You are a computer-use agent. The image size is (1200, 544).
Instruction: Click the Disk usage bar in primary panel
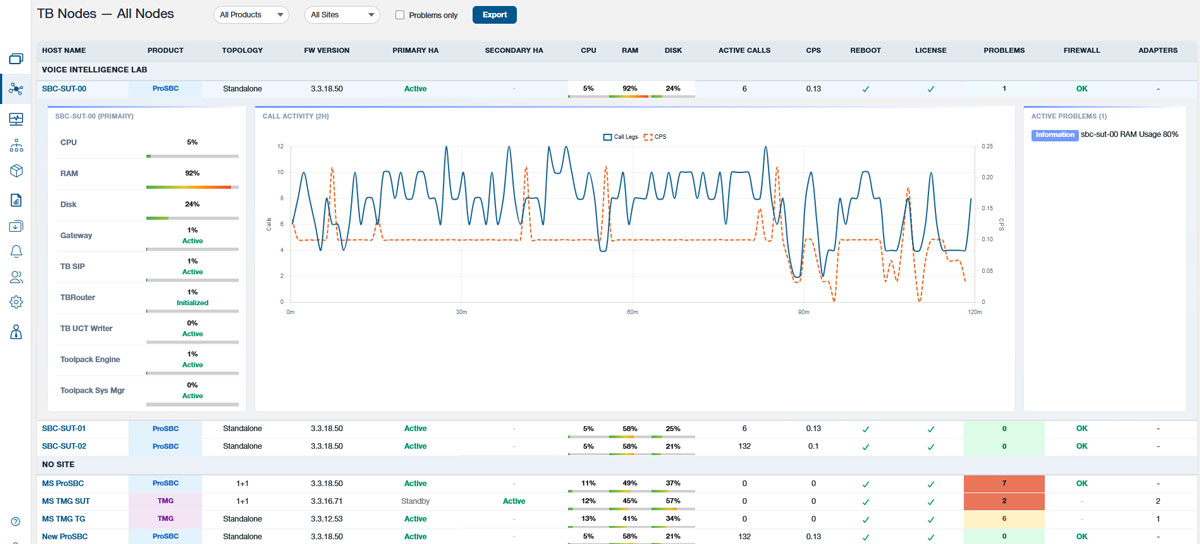coord(192,218)
